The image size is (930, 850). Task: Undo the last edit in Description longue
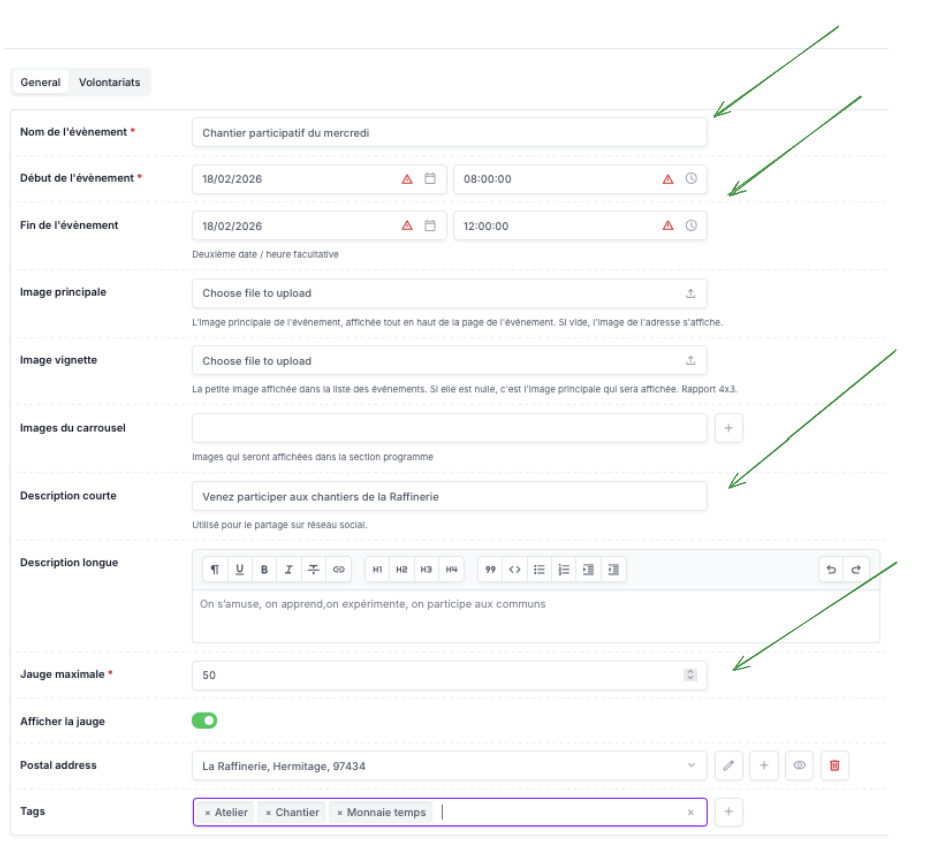point(831,569)
